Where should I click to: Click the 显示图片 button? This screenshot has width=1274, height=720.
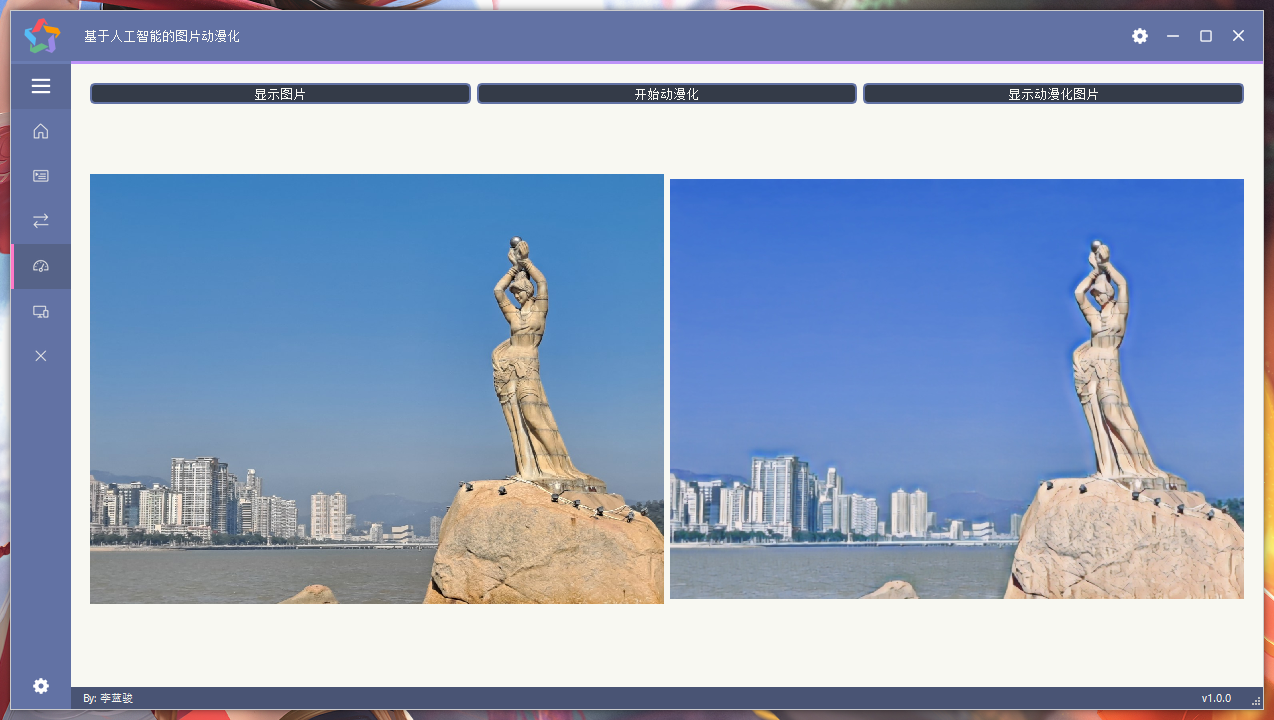pyautogui.click(x=280, y=94)
